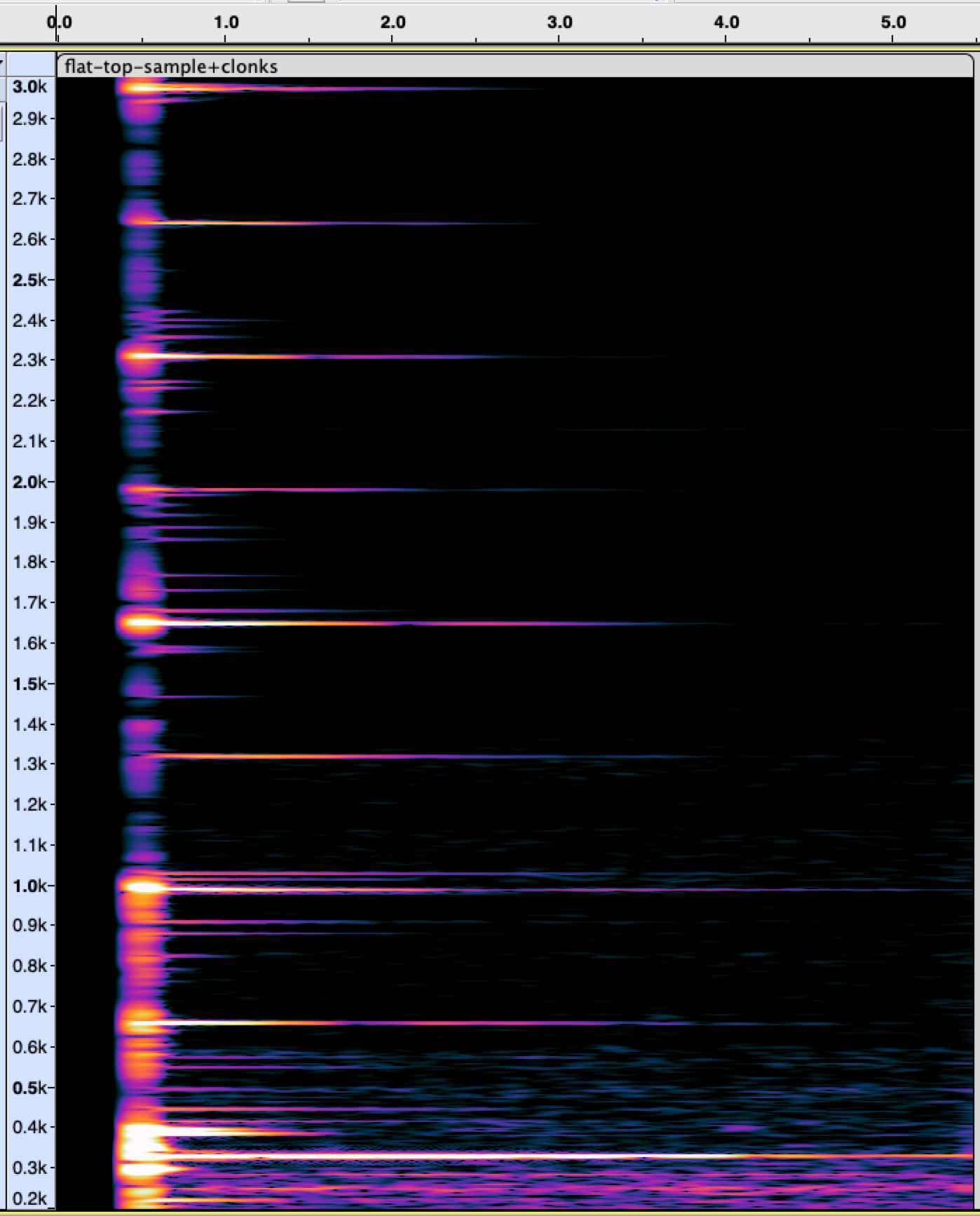Click the 0.4k label on the frequency scale
This screenshot has height=1216, width=980.
coord(29,1127)
